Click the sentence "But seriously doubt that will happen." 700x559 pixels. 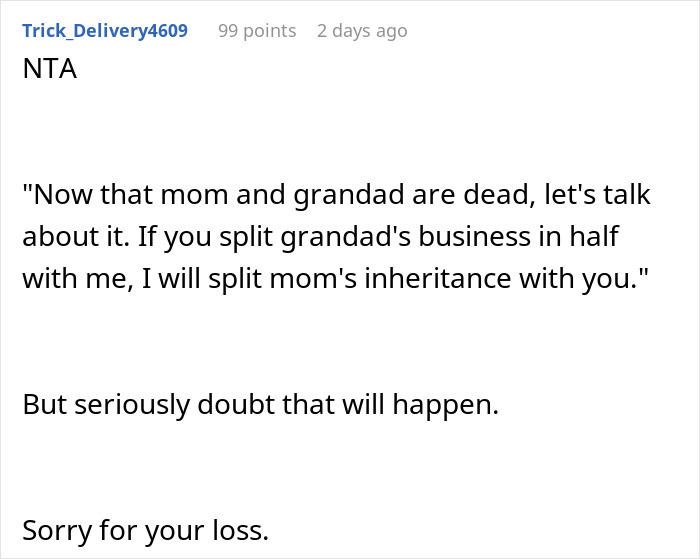(x=260, y=405)
